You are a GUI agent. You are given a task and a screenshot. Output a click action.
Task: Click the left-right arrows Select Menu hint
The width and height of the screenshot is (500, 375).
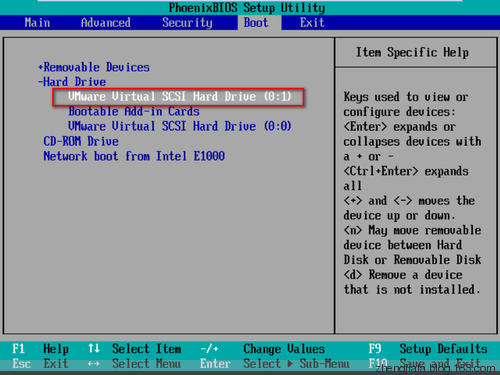click(135, 364)
